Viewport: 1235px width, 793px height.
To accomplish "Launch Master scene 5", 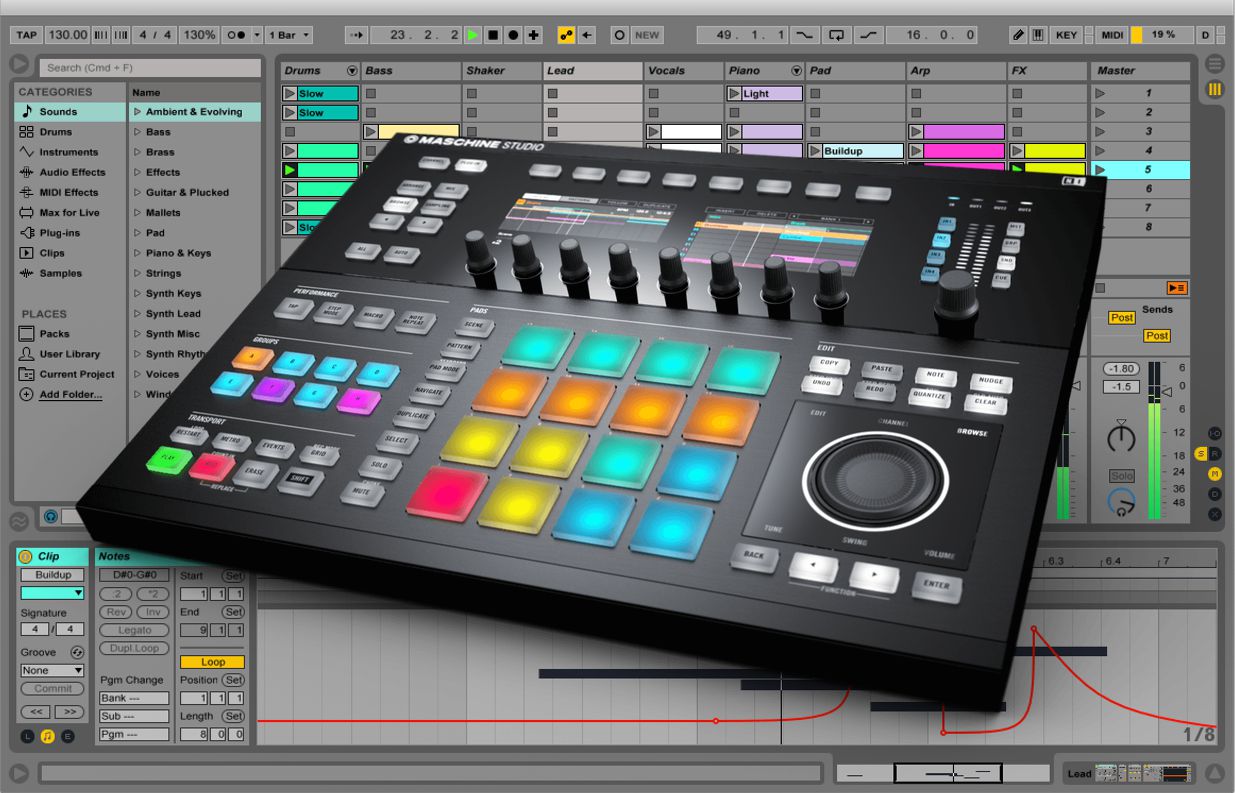I will [x=1101, y=170].
